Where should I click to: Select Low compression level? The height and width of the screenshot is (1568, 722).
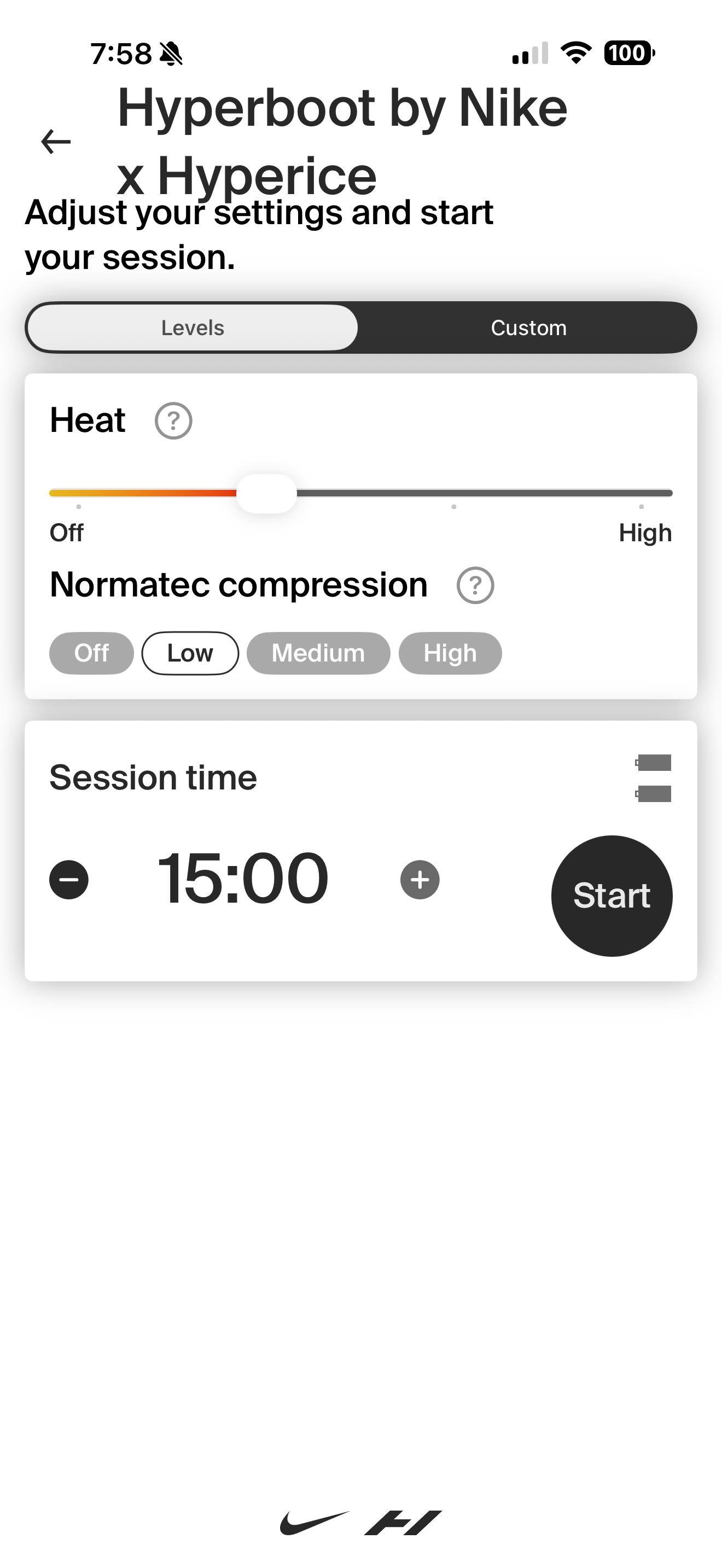(190, 653)
